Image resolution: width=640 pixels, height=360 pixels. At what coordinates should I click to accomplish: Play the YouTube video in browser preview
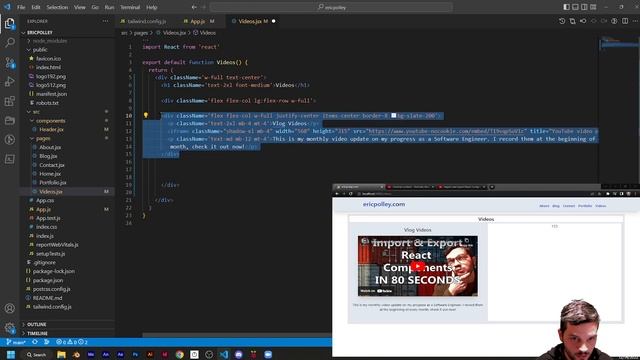[418, 267]
